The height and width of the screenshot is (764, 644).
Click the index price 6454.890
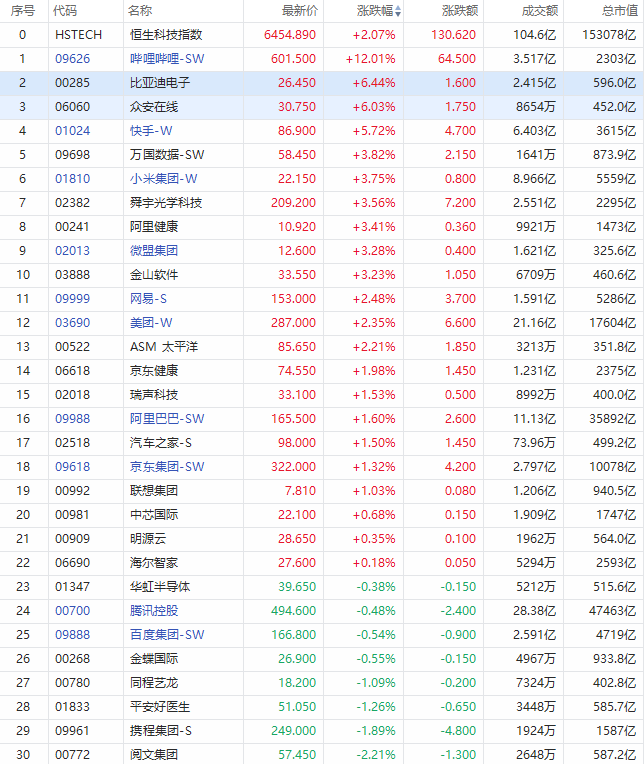(x=290, y=35)
